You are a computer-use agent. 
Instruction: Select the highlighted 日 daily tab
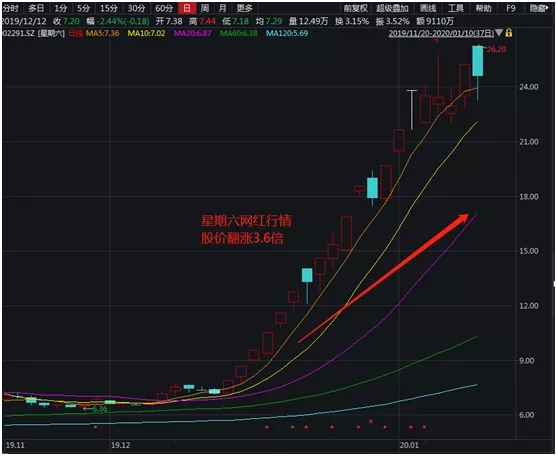tap(187, 8)
